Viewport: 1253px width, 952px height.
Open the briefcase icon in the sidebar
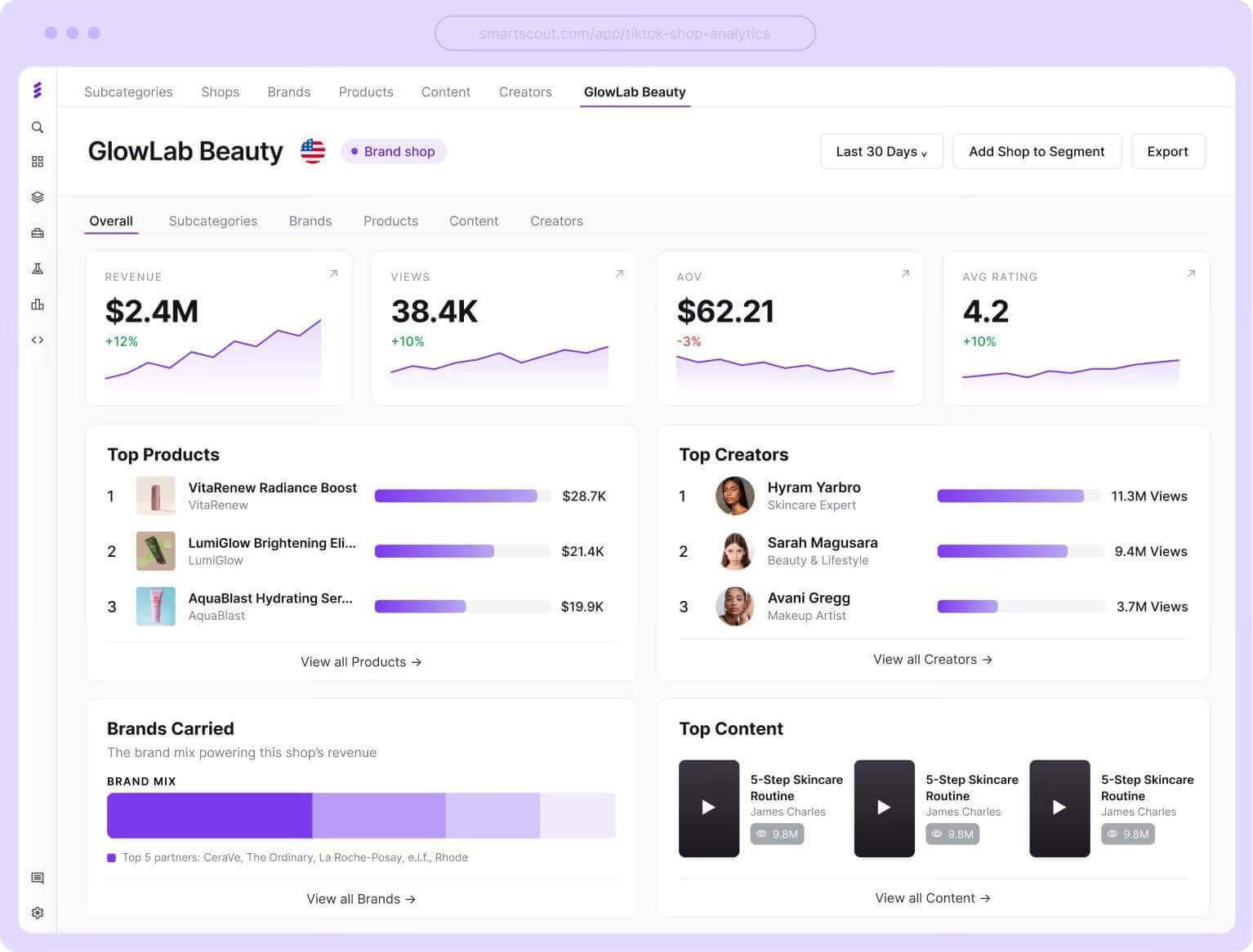38,233
